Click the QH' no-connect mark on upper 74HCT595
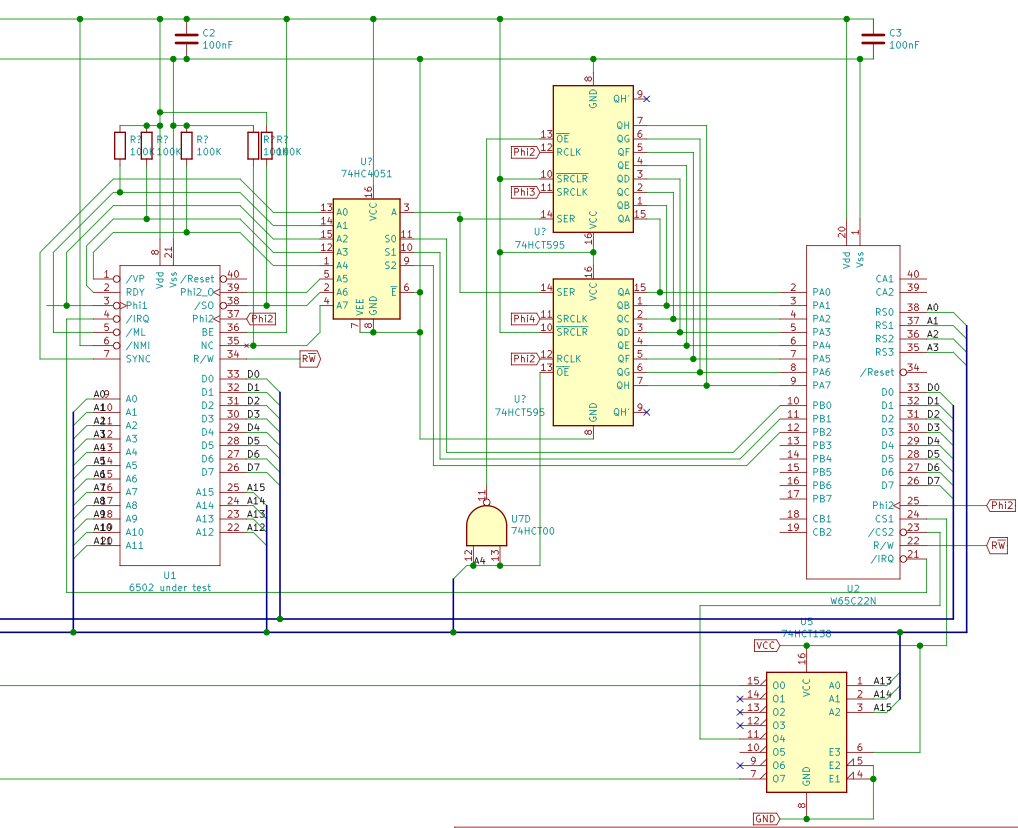 coord(646,99)
